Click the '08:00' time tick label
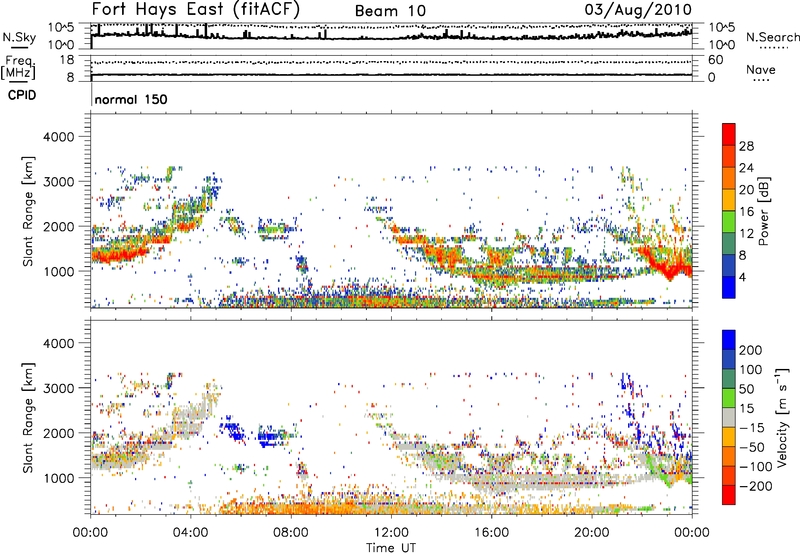The width and height of the screenshot is (800, 554). coord(291,533)
